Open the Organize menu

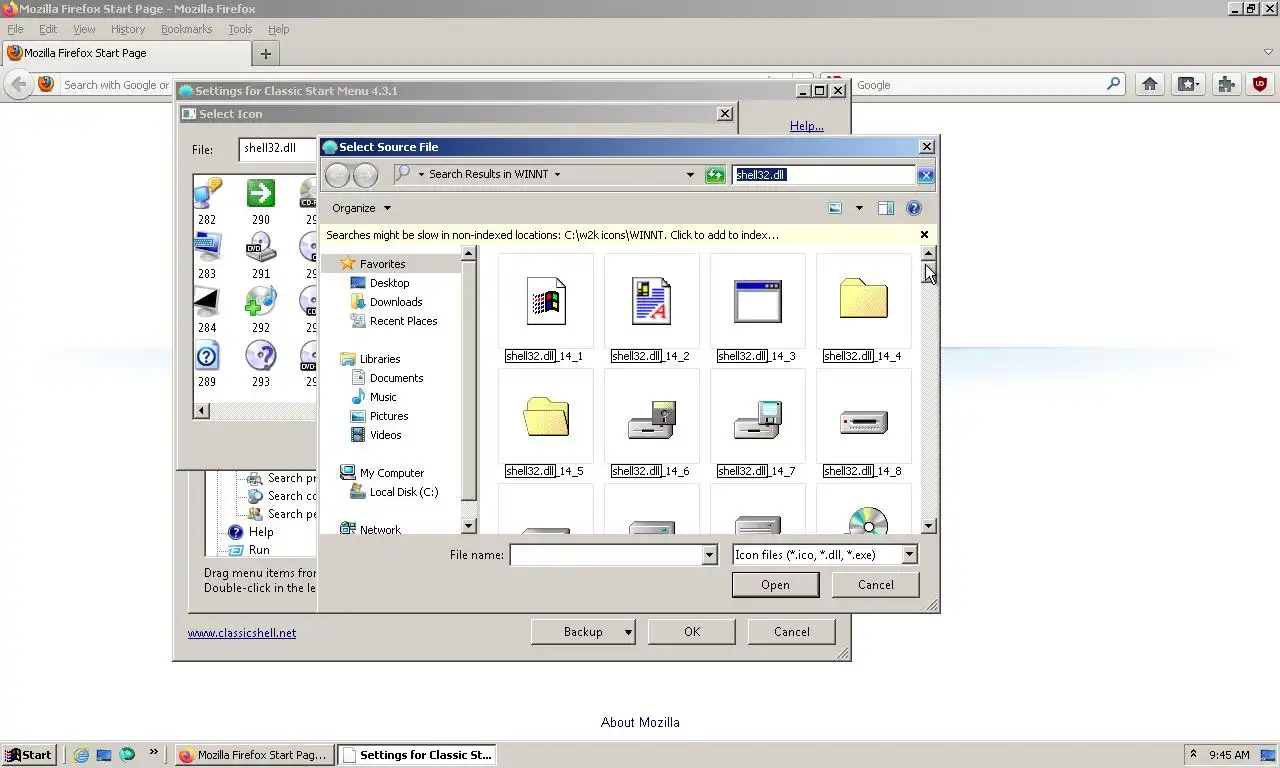click(x=362, y=208)
